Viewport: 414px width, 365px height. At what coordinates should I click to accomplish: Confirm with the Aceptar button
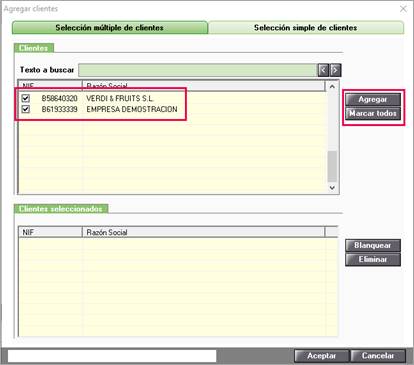point(322,356)
